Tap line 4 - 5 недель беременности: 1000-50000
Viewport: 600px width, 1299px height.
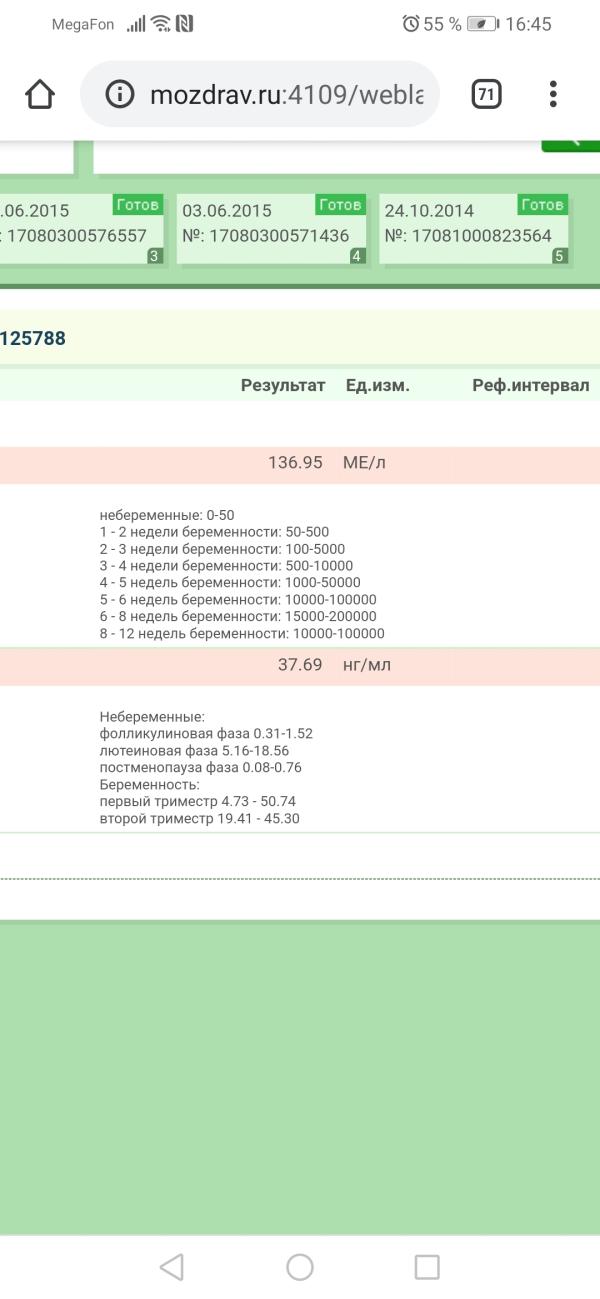coord(230,583)
